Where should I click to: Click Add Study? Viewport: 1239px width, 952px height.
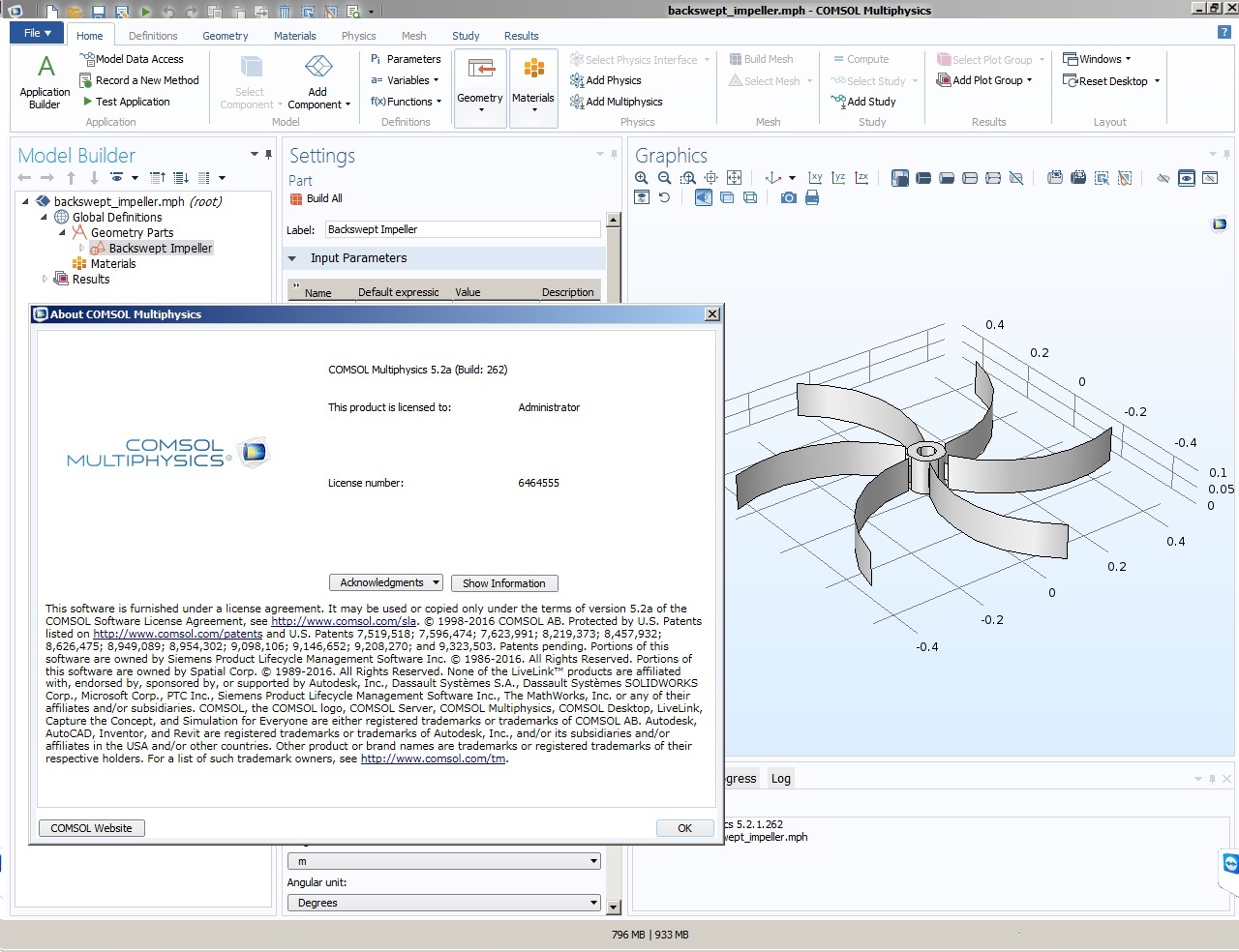point(863,102)
